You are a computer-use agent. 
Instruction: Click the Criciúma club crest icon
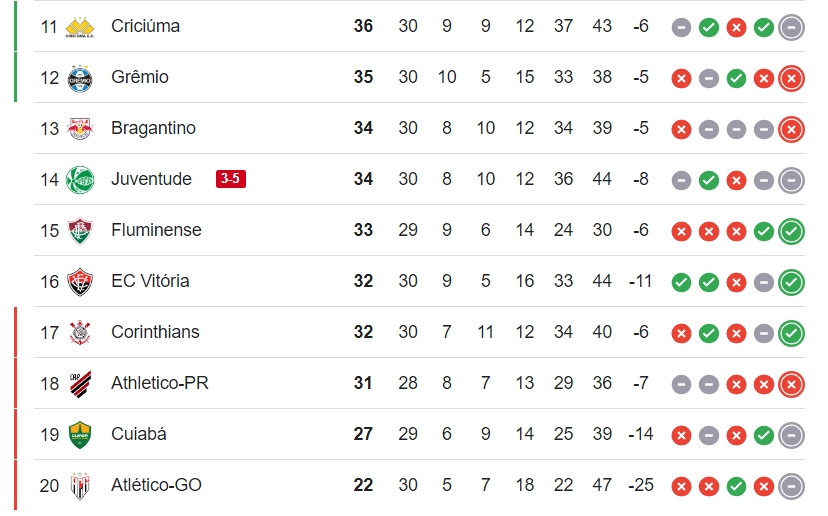tap(80, 27)
